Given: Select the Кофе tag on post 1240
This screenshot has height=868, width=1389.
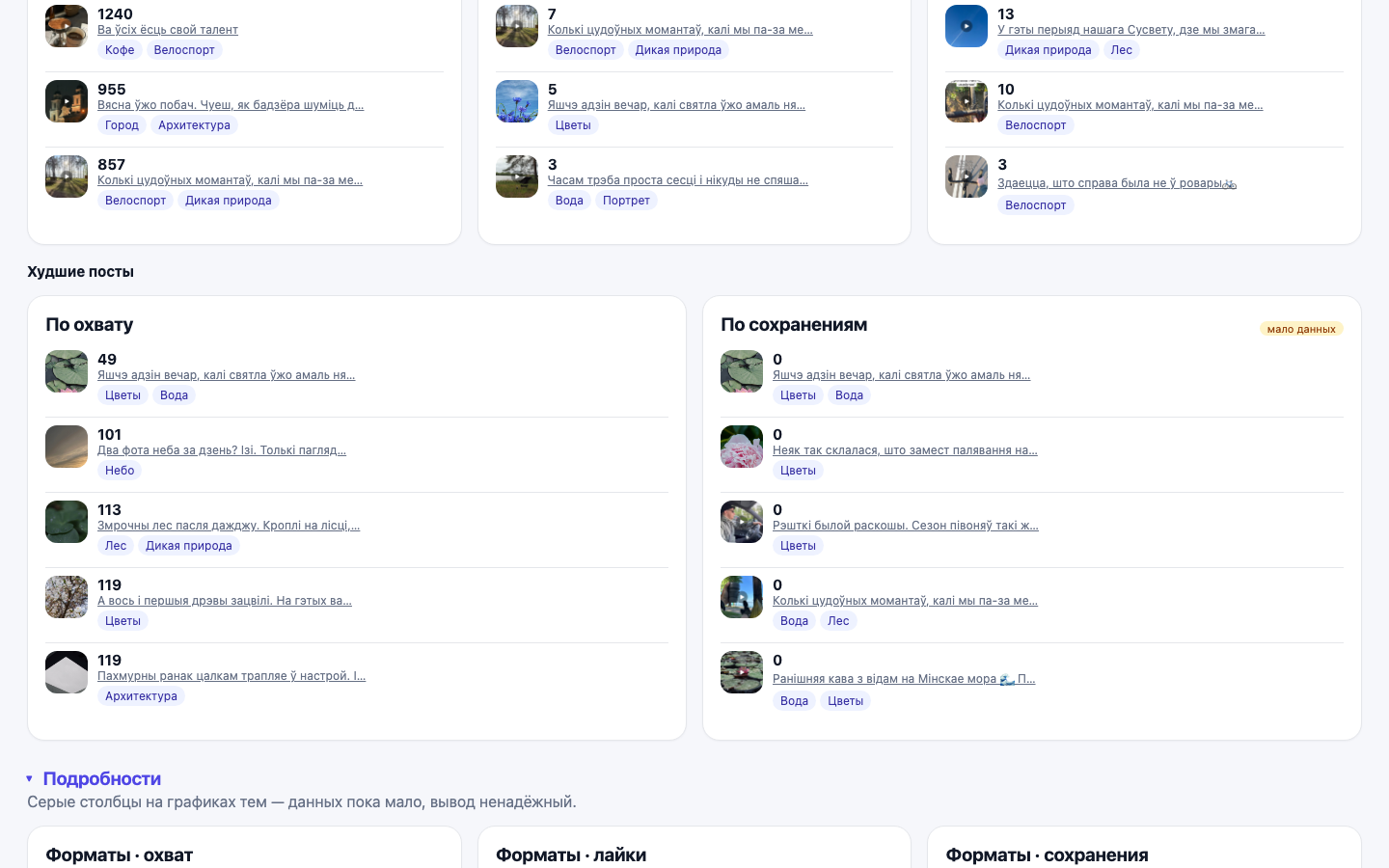Looking at the screenshot, I should [x=120, y=50].
